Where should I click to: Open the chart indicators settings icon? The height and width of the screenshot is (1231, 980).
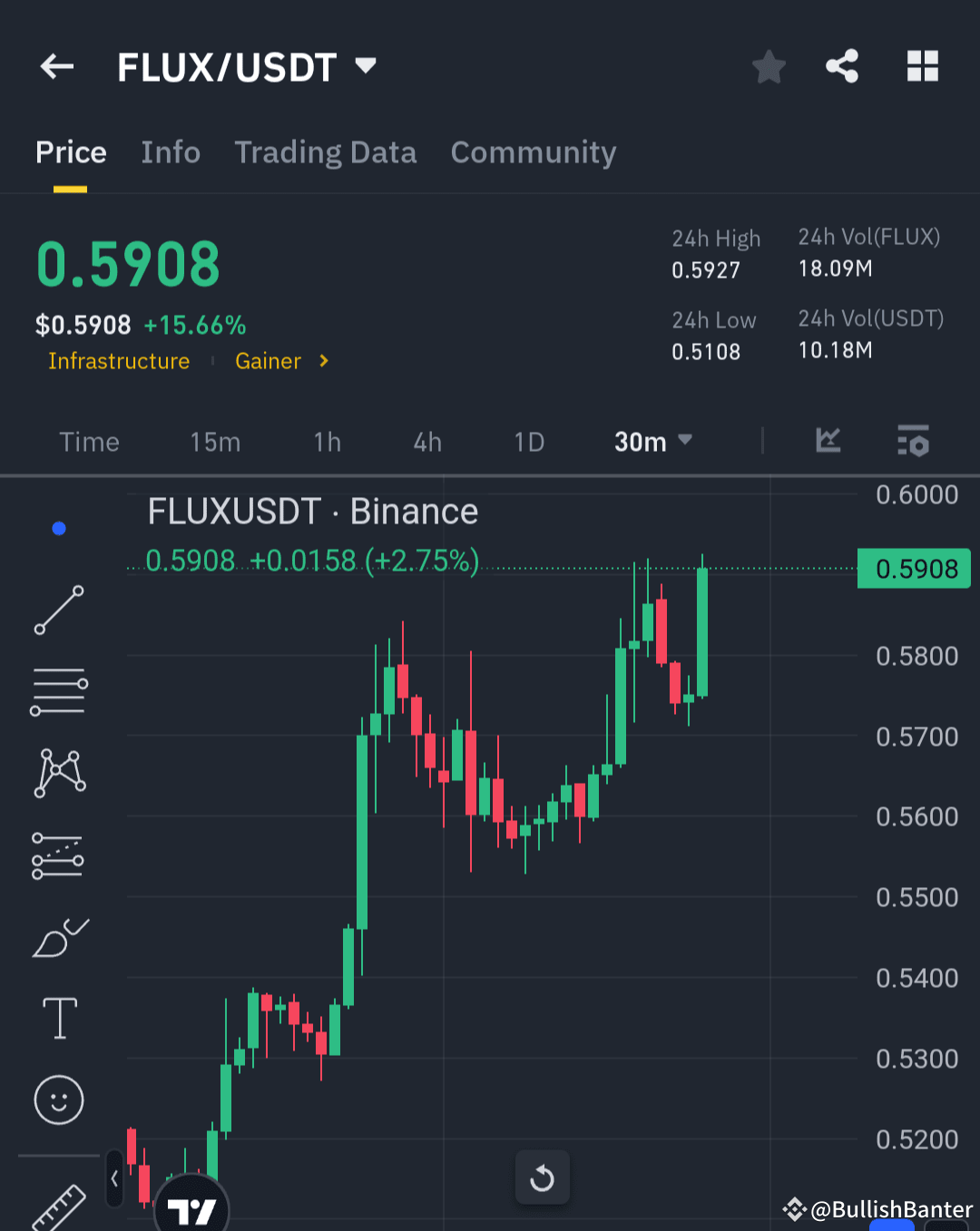913,442
